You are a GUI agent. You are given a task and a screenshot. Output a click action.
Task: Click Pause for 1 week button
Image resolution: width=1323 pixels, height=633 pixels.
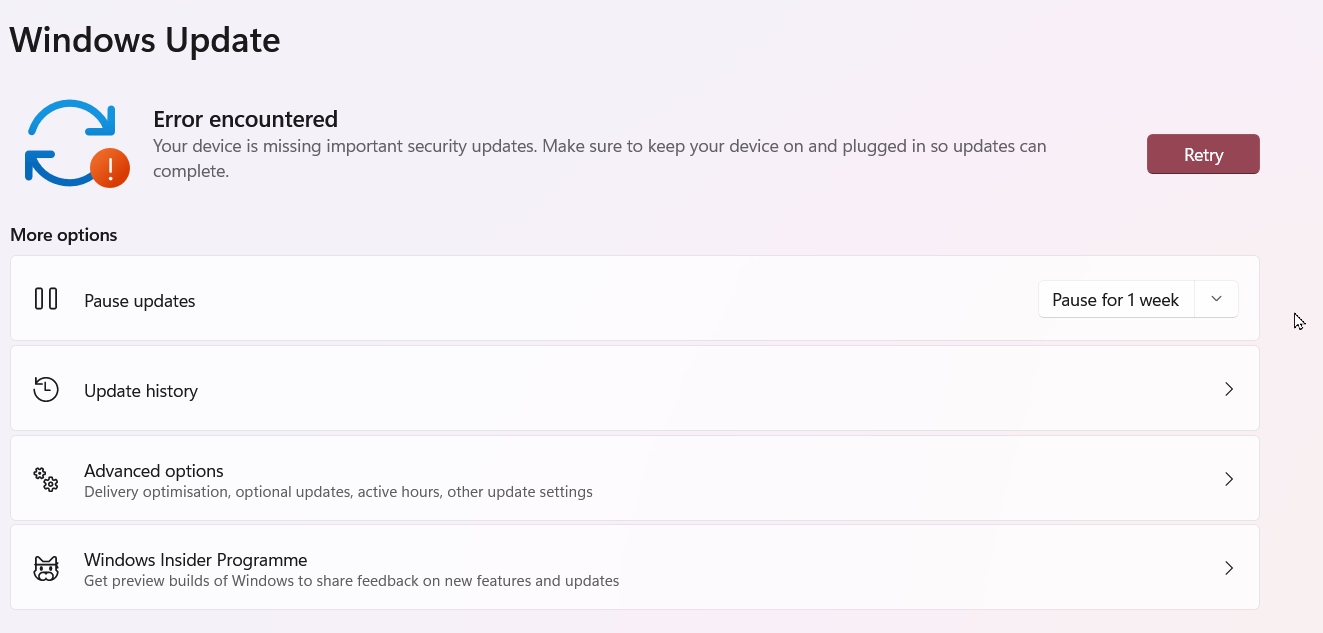(1116, 300)
